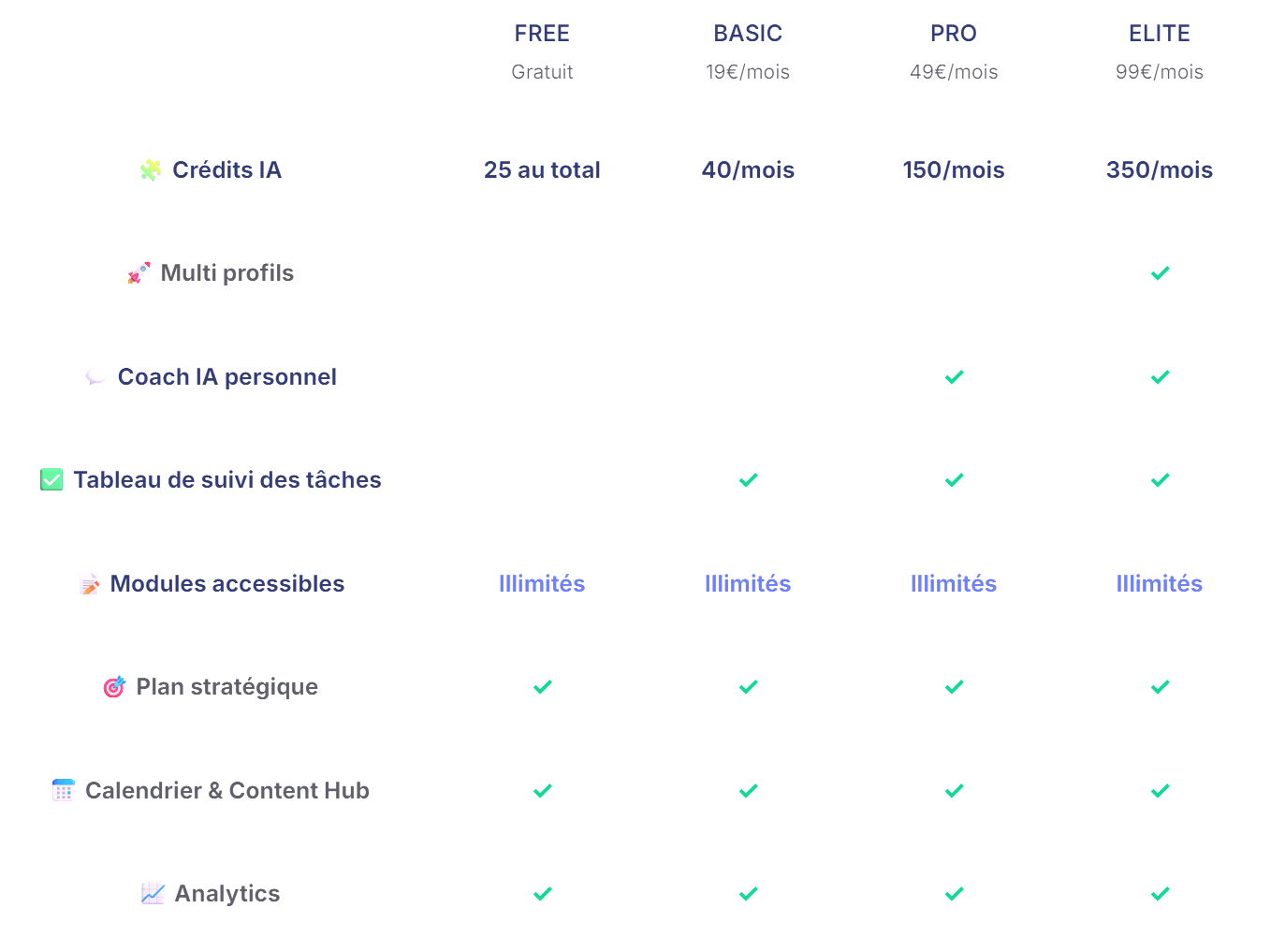Image resolution: width=1285 pixels, height=952 pixels.
Task: Click the Illimités link under ELITE
Action: 1160,584
